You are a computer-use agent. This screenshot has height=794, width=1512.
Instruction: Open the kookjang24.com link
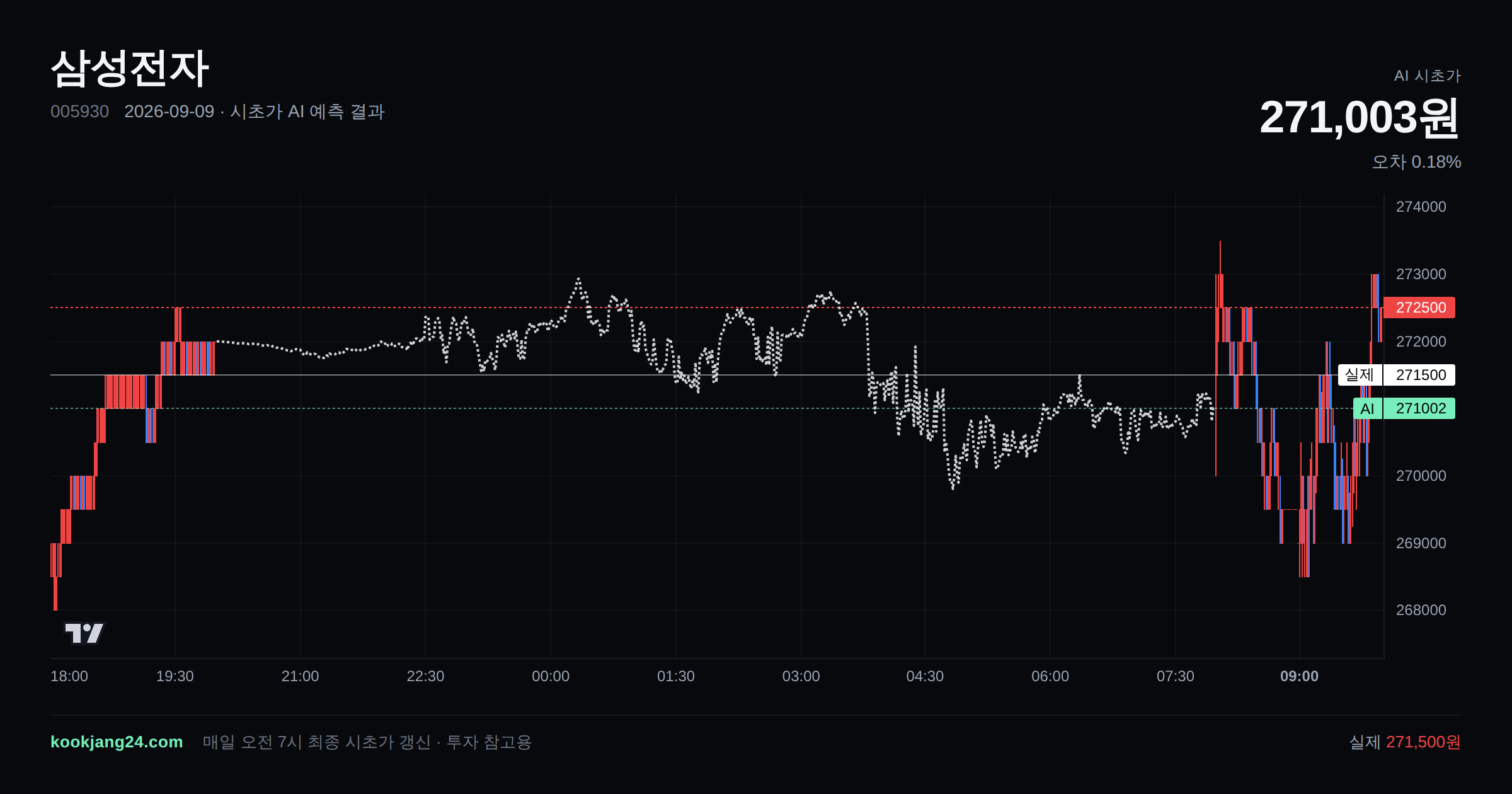[117, 742]
